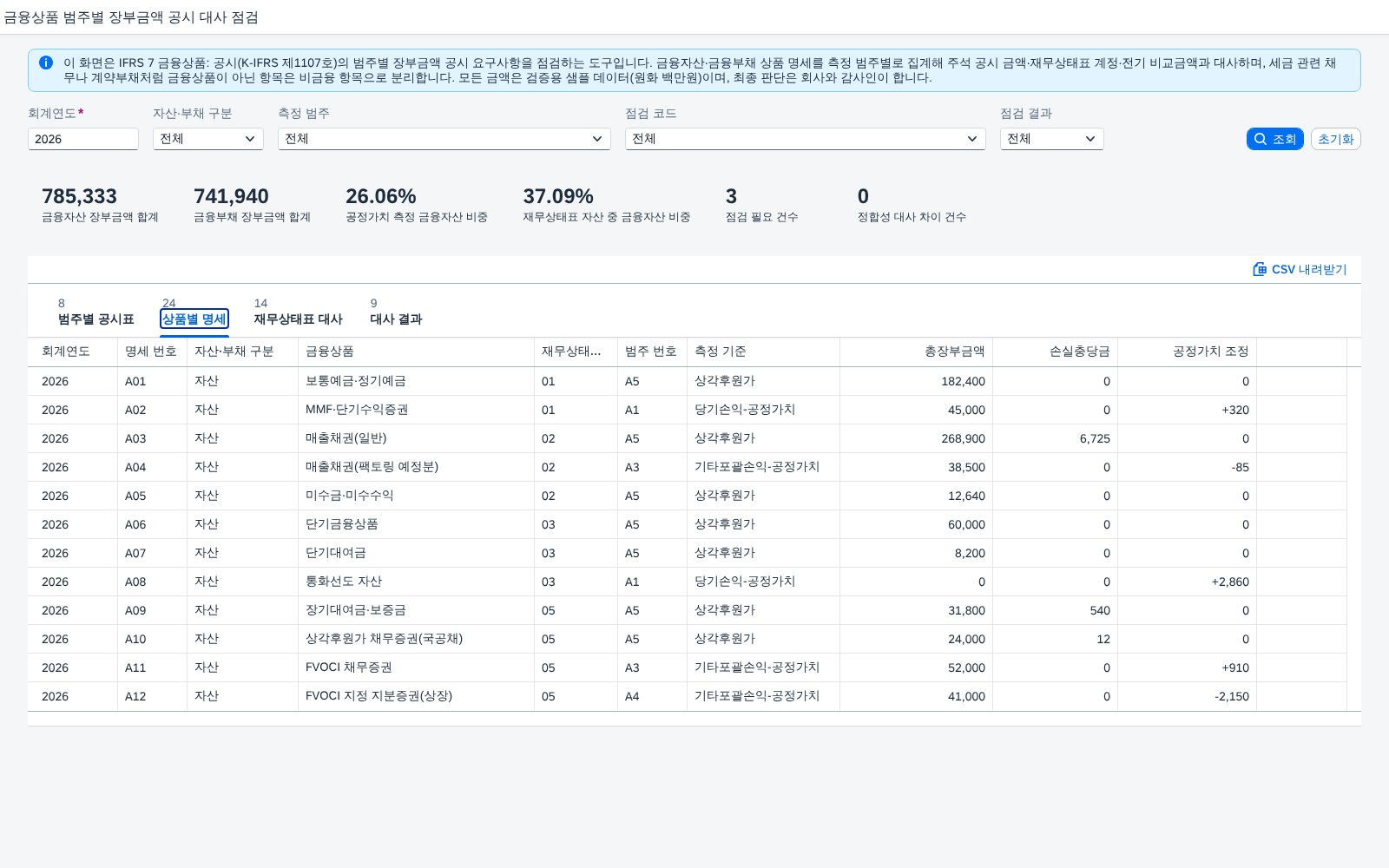Click the 26.06% 공정가치 측정 비중 figure
1389x868 pixels.
point(381,196)
